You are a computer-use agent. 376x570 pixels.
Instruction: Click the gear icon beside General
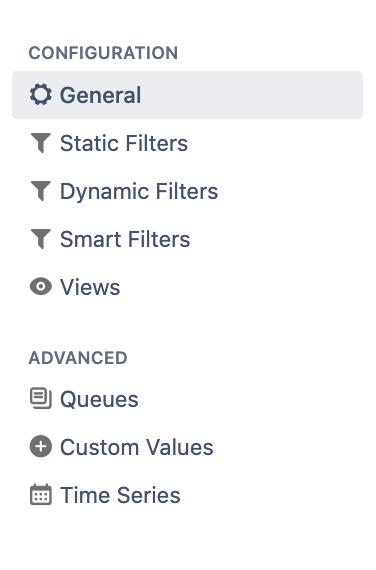(40, 95)
